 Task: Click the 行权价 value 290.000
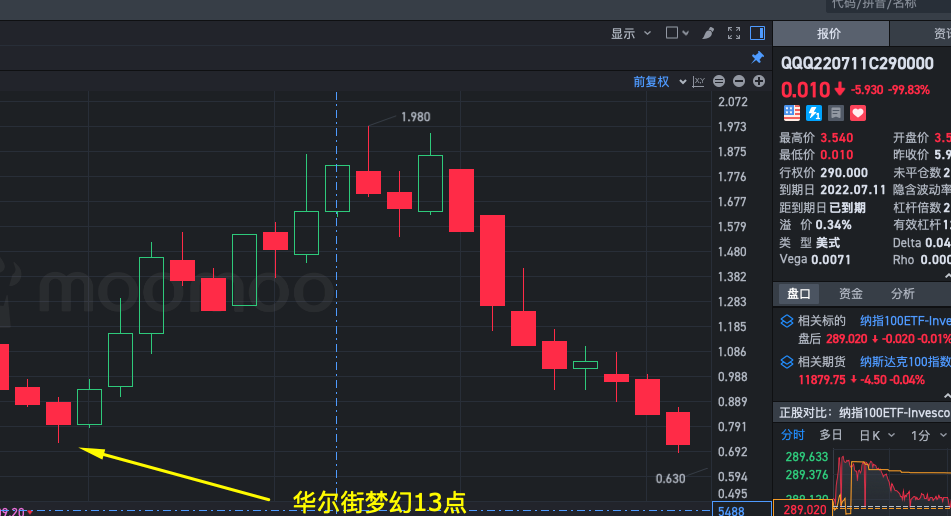point(844,173)
